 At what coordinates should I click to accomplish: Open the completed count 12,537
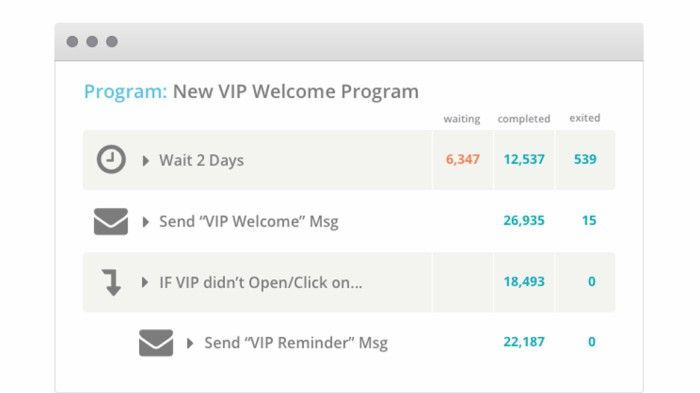524,159
